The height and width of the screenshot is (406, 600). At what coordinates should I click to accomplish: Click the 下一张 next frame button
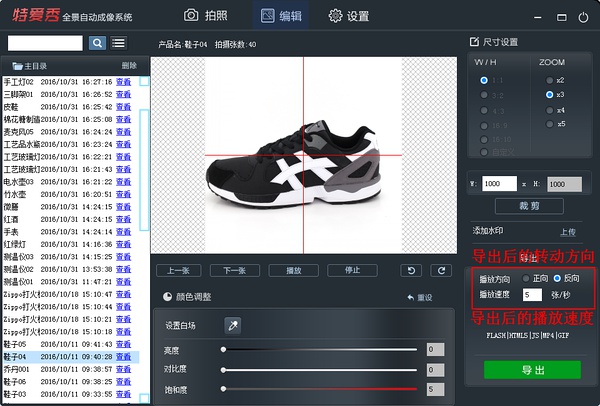click(235, 271)
